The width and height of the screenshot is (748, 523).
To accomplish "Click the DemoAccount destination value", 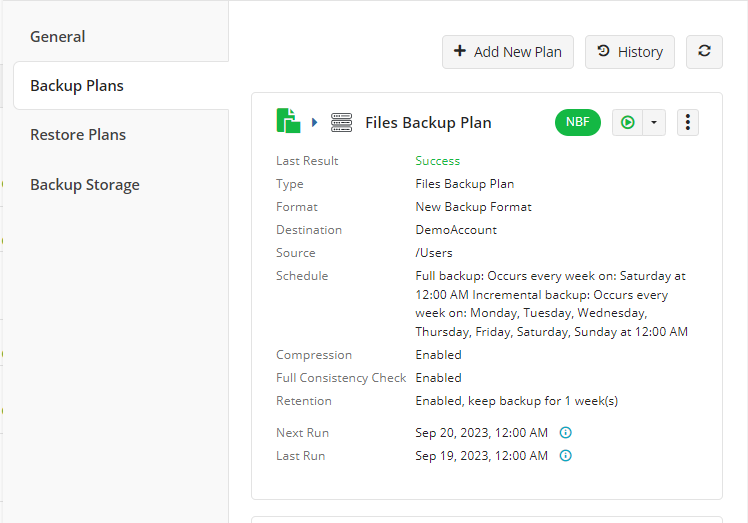I will point(456,230).
